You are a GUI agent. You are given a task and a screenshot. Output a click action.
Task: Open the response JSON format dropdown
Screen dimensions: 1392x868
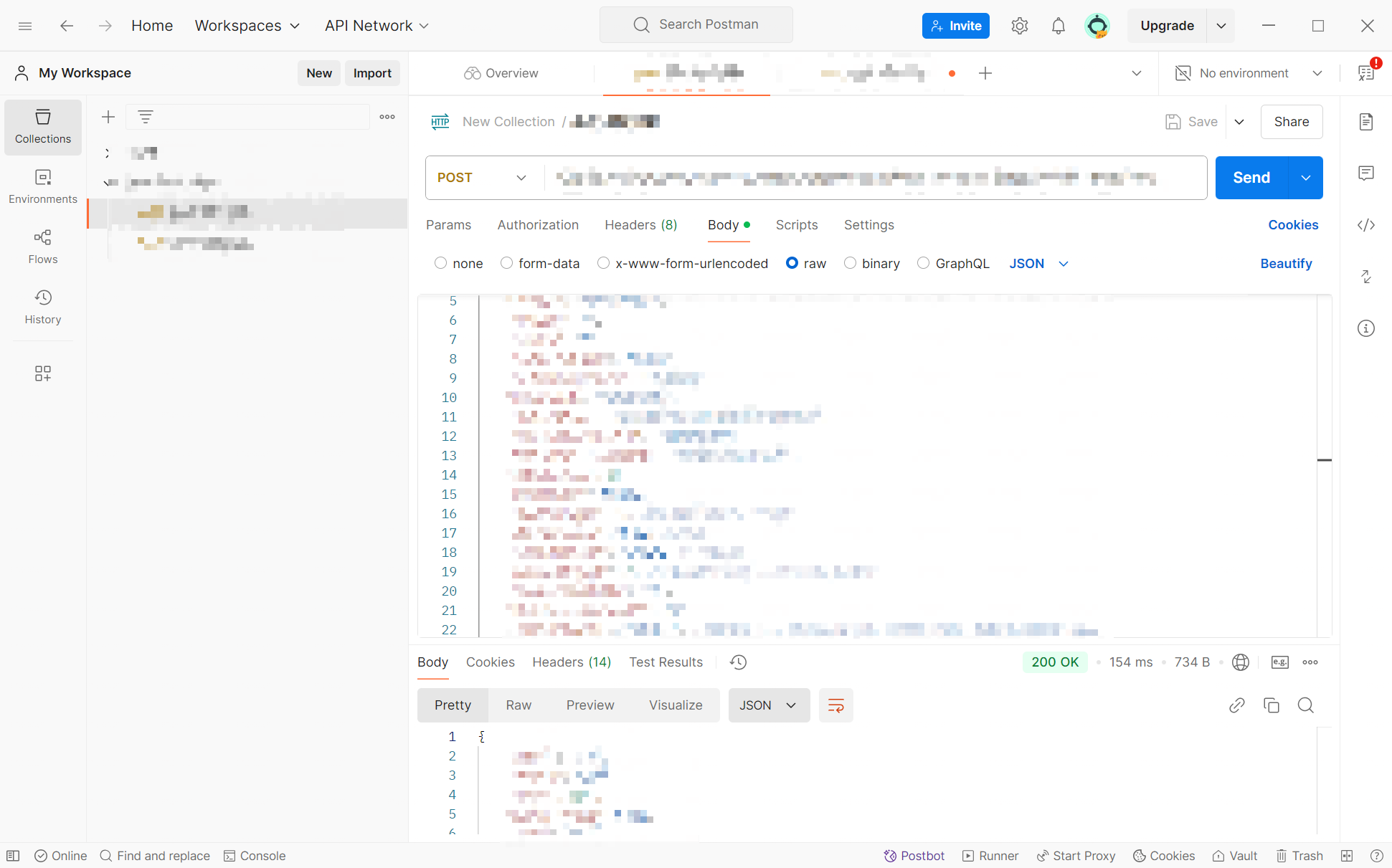tap(769, 705)
